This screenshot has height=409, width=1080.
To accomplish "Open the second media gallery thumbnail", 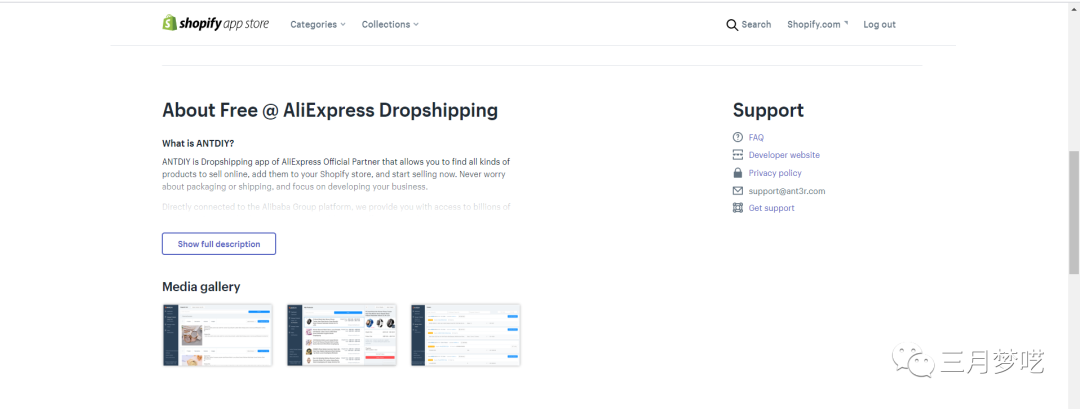I will coord(342,335).
